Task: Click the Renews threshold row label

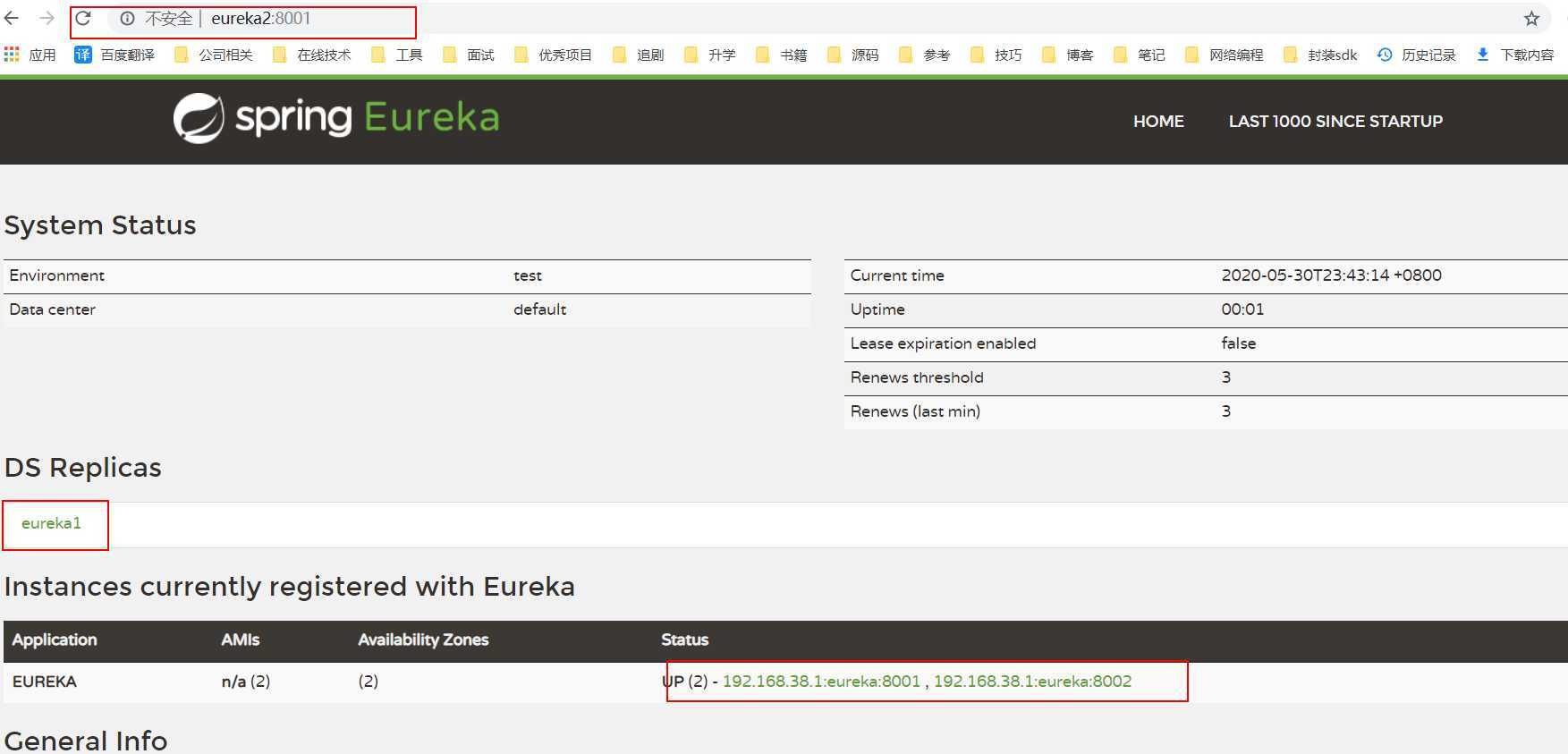Action: click(917, 377)
